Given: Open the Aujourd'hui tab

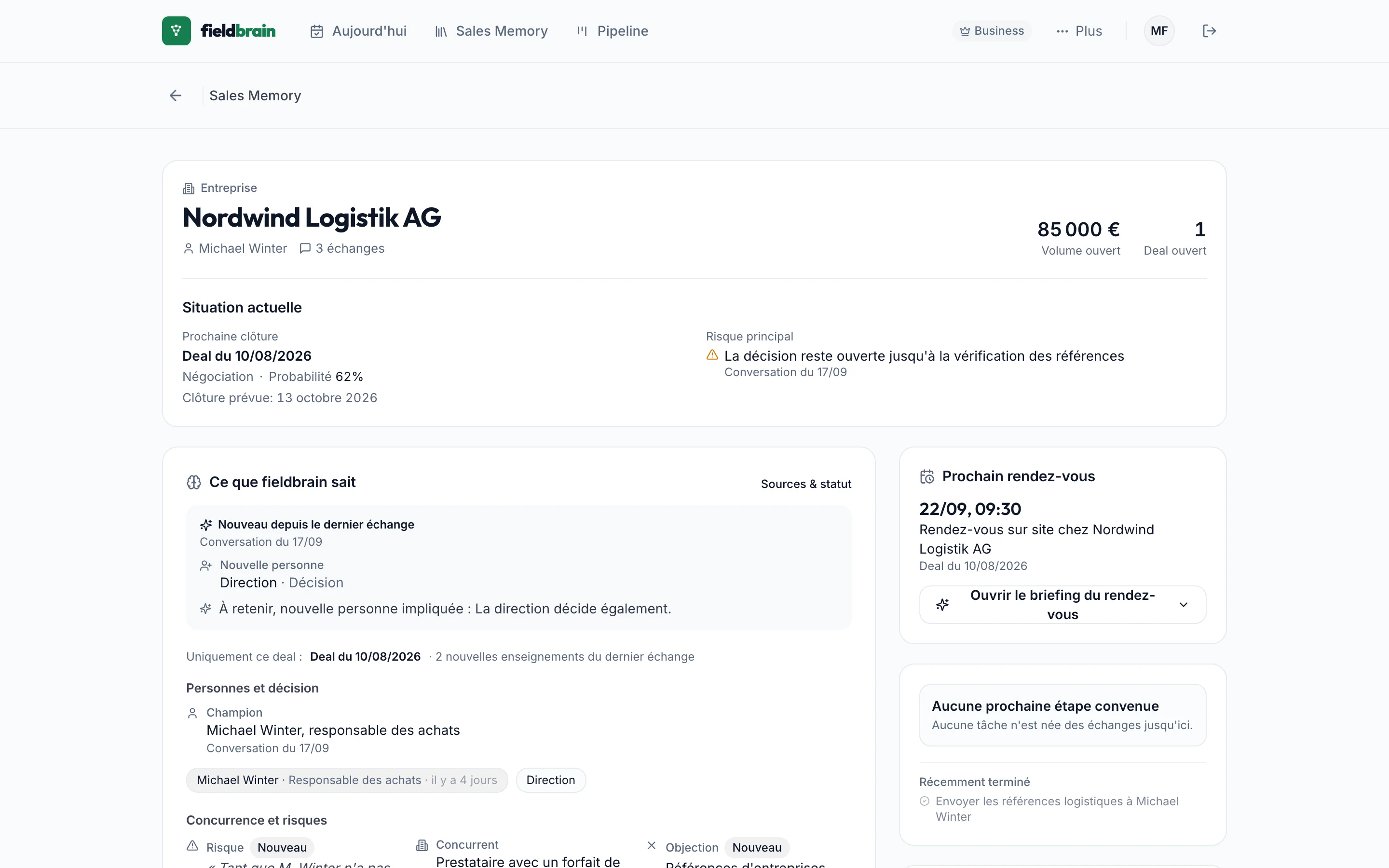Looking at the screenshot, I should pyautogui.click(x=358, y=31).
